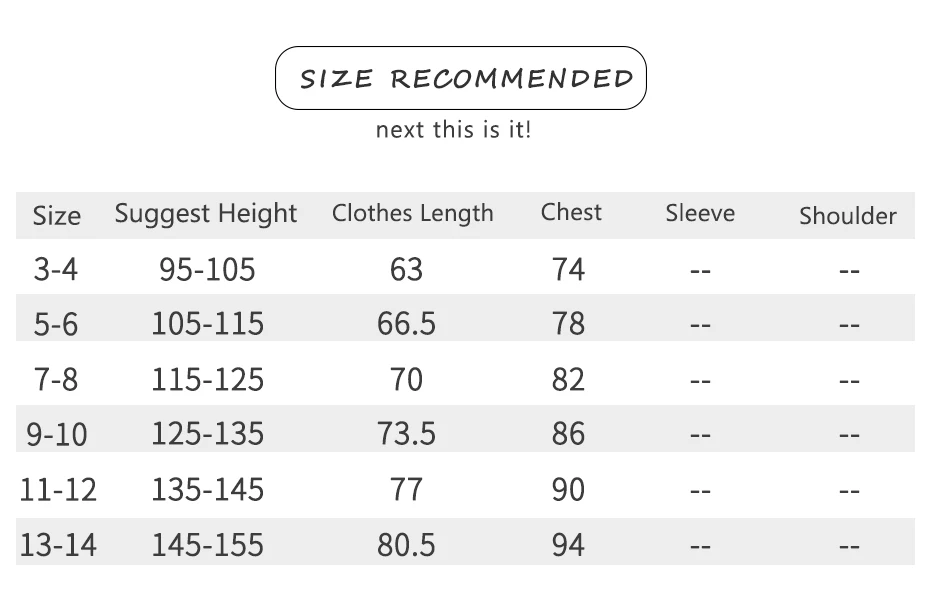Image resolution: width=930 pixels, height=601 pixels.
Task: Click the SIZE RECOMMENDED banner
Action: click(461, 78)
